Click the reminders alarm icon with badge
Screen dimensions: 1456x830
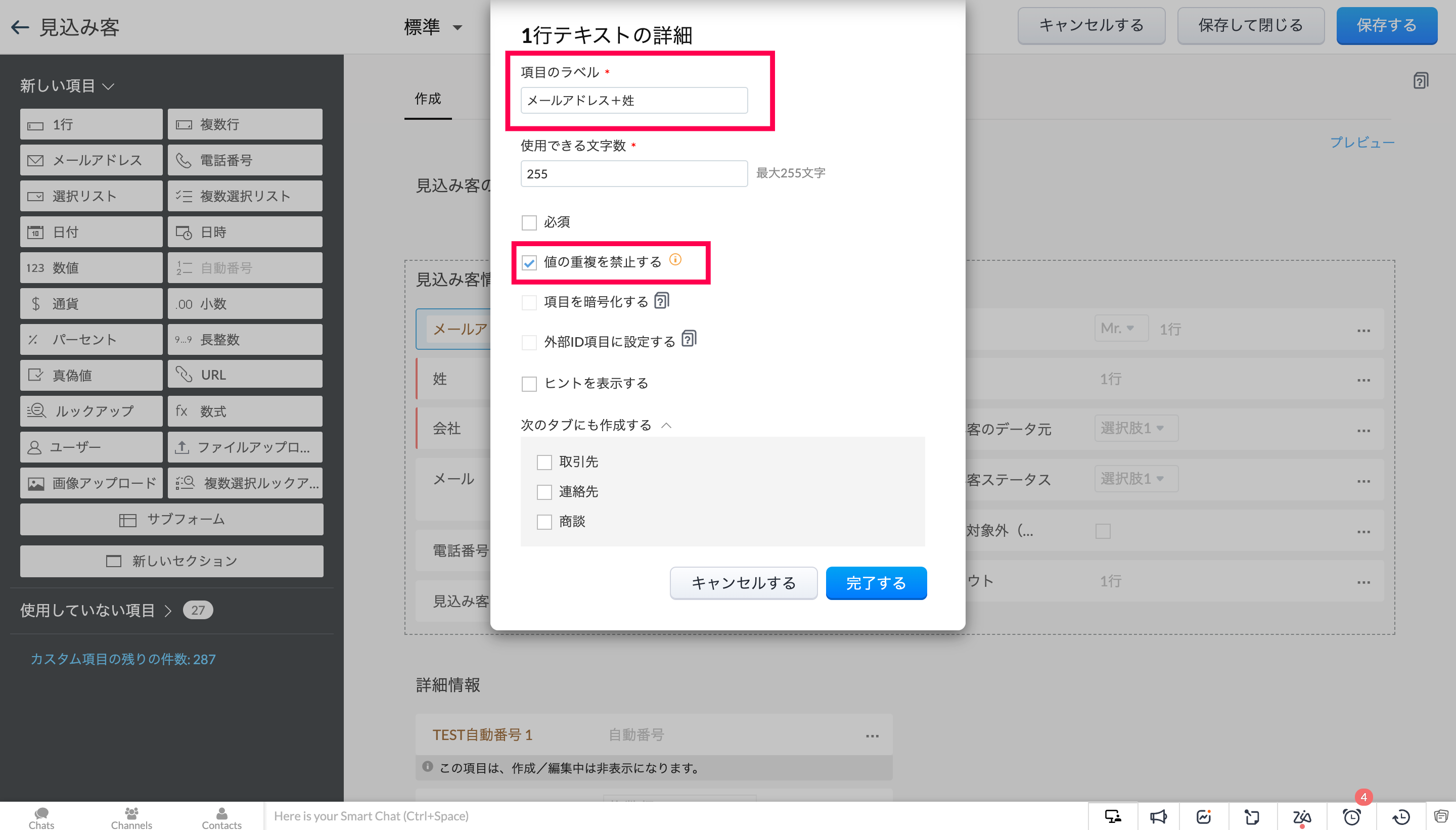pos(1351,816)
